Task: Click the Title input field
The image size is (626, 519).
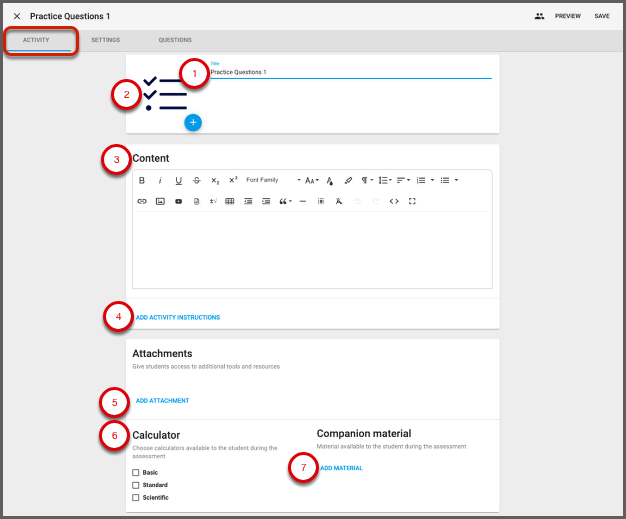Action: click(x=350, y=72)
